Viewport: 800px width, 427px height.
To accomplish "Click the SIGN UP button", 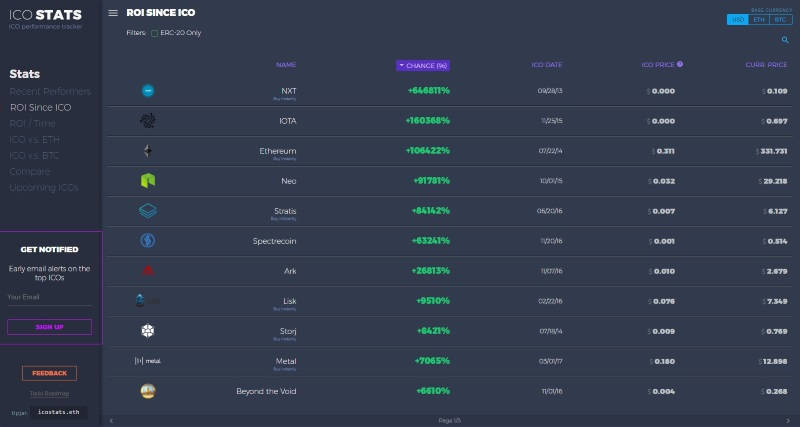I will point(49,327).
